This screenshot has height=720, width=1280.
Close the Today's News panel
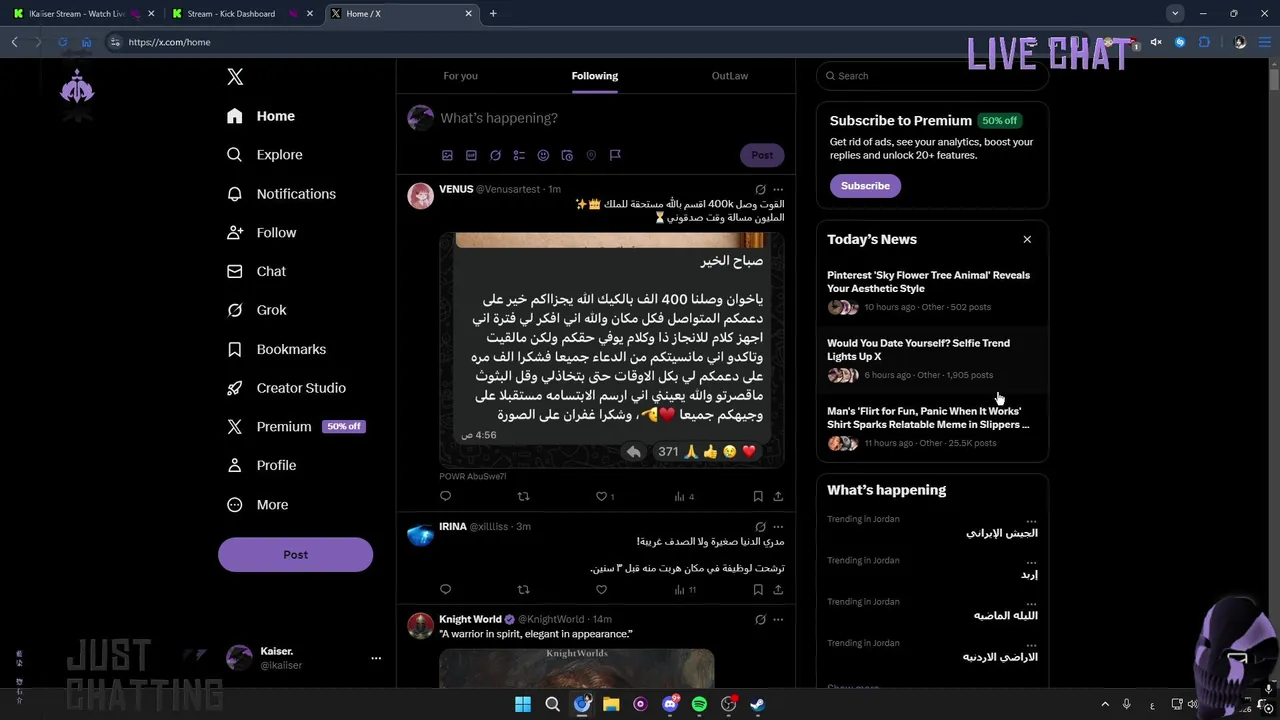click(1027, 240)
